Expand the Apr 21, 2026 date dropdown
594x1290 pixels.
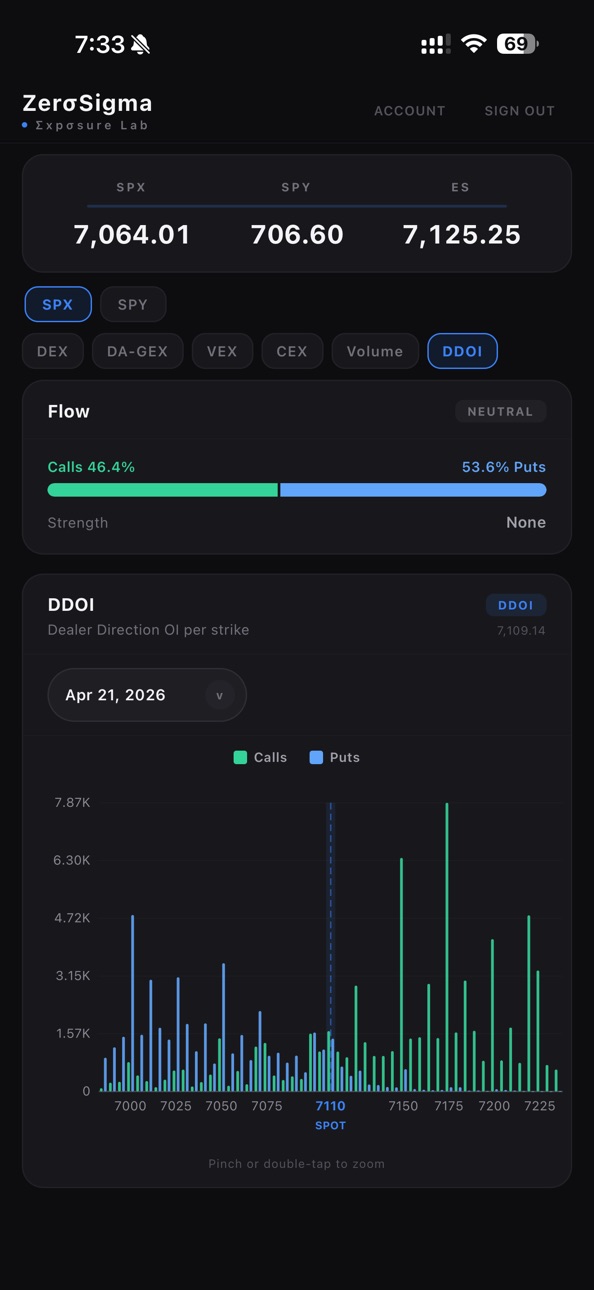click(x=147, y=695)
